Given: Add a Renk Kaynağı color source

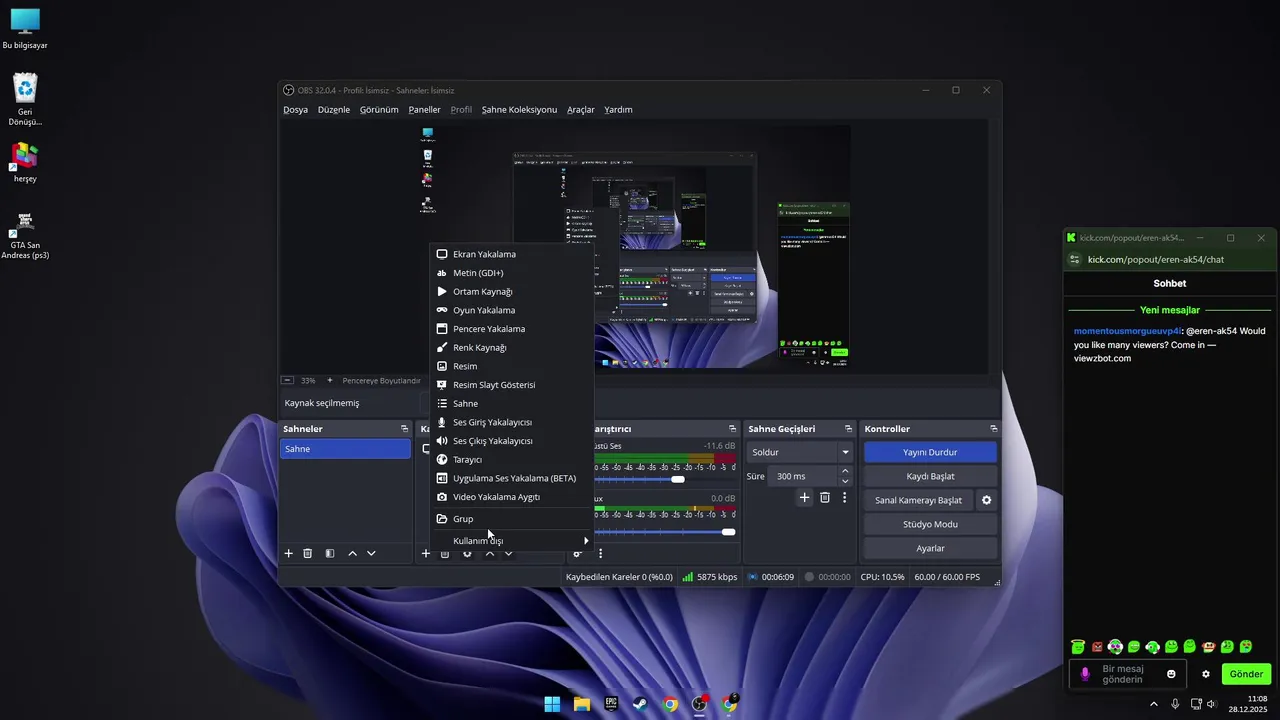Looking at the screenshot, I should [x=512, y=347].
